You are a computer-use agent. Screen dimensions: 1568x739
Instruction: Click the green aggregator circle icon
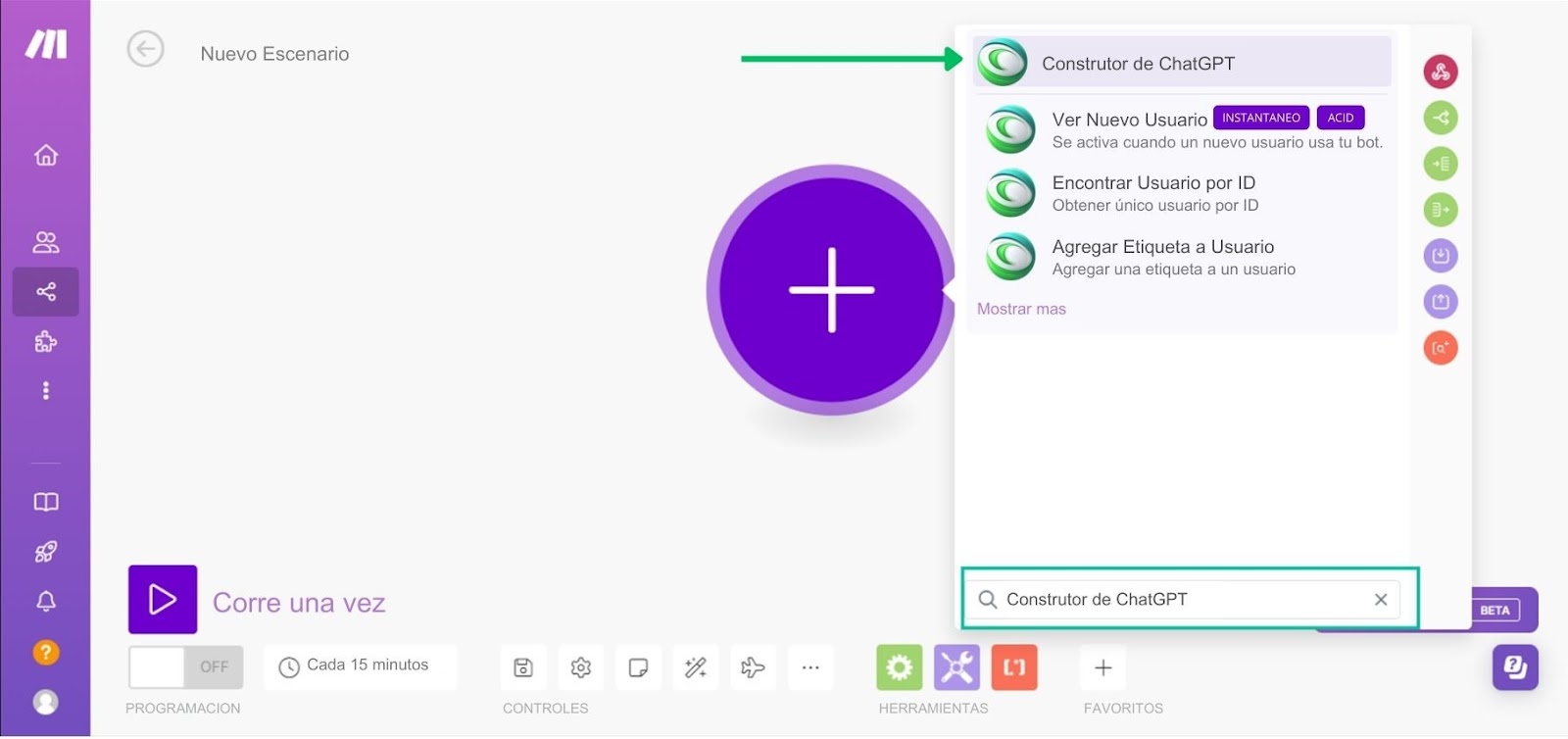click(1441, 164)
